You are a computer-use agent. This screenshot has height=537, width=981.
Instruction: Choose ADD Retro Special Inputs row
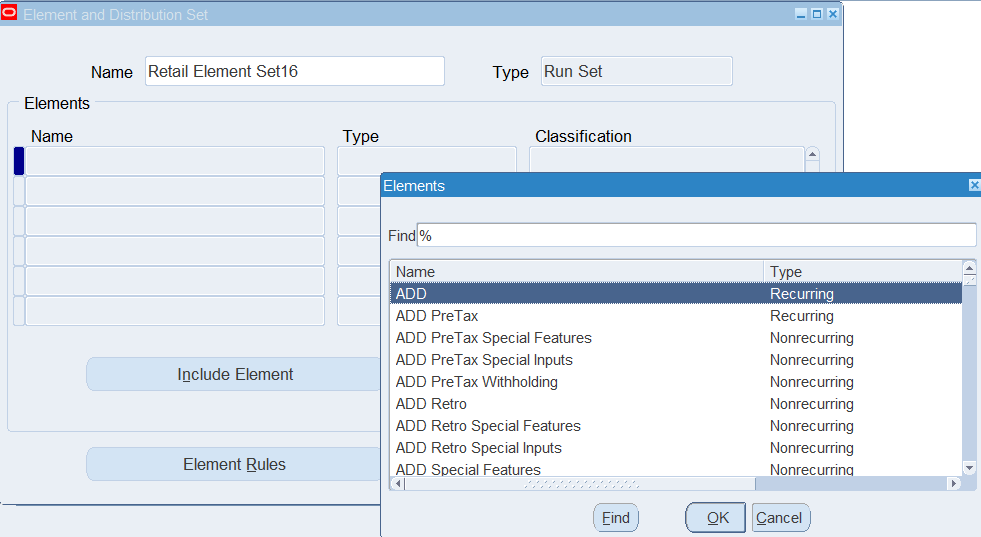(478, 448)
